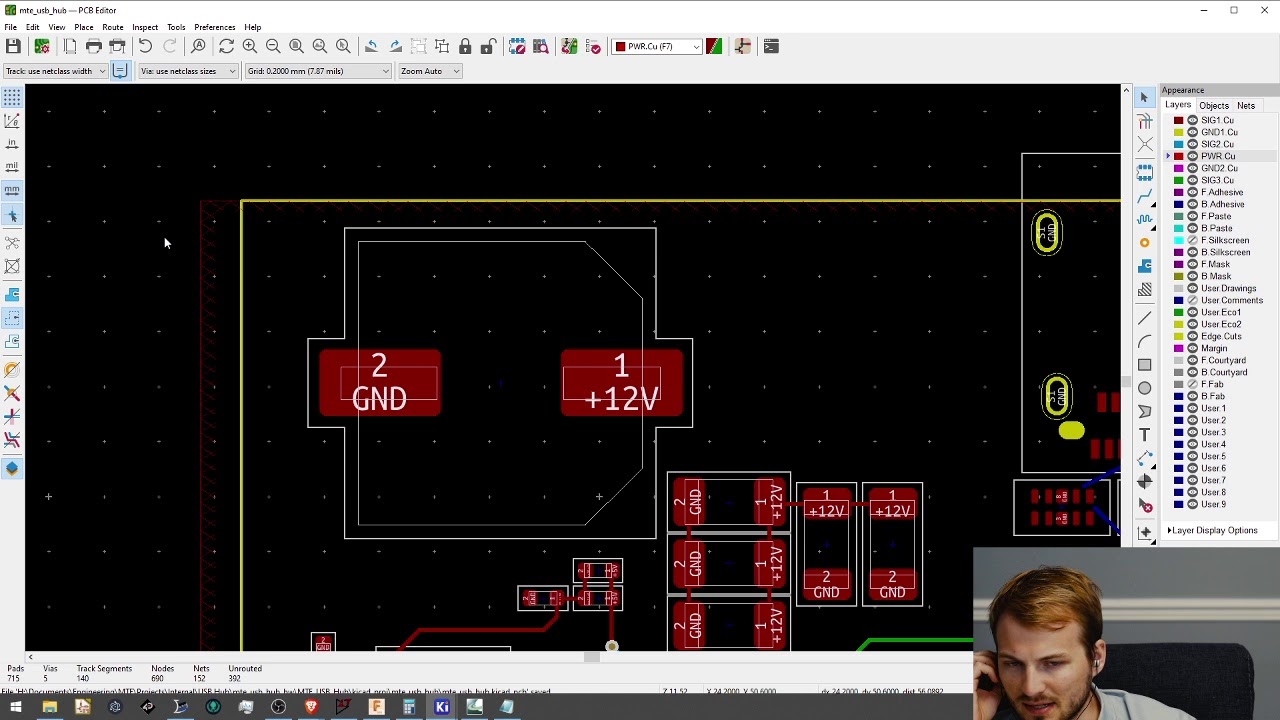1280x720 pixels.
Task: Open the via size dropdown
Action: click(188, 71)
